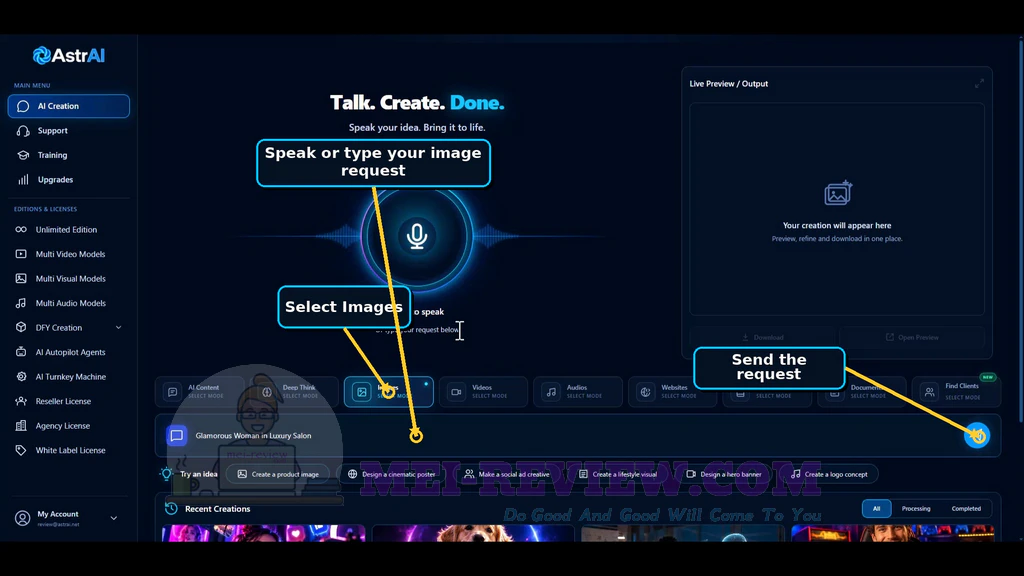Click Design a cinematic poster suggestion

391,474
